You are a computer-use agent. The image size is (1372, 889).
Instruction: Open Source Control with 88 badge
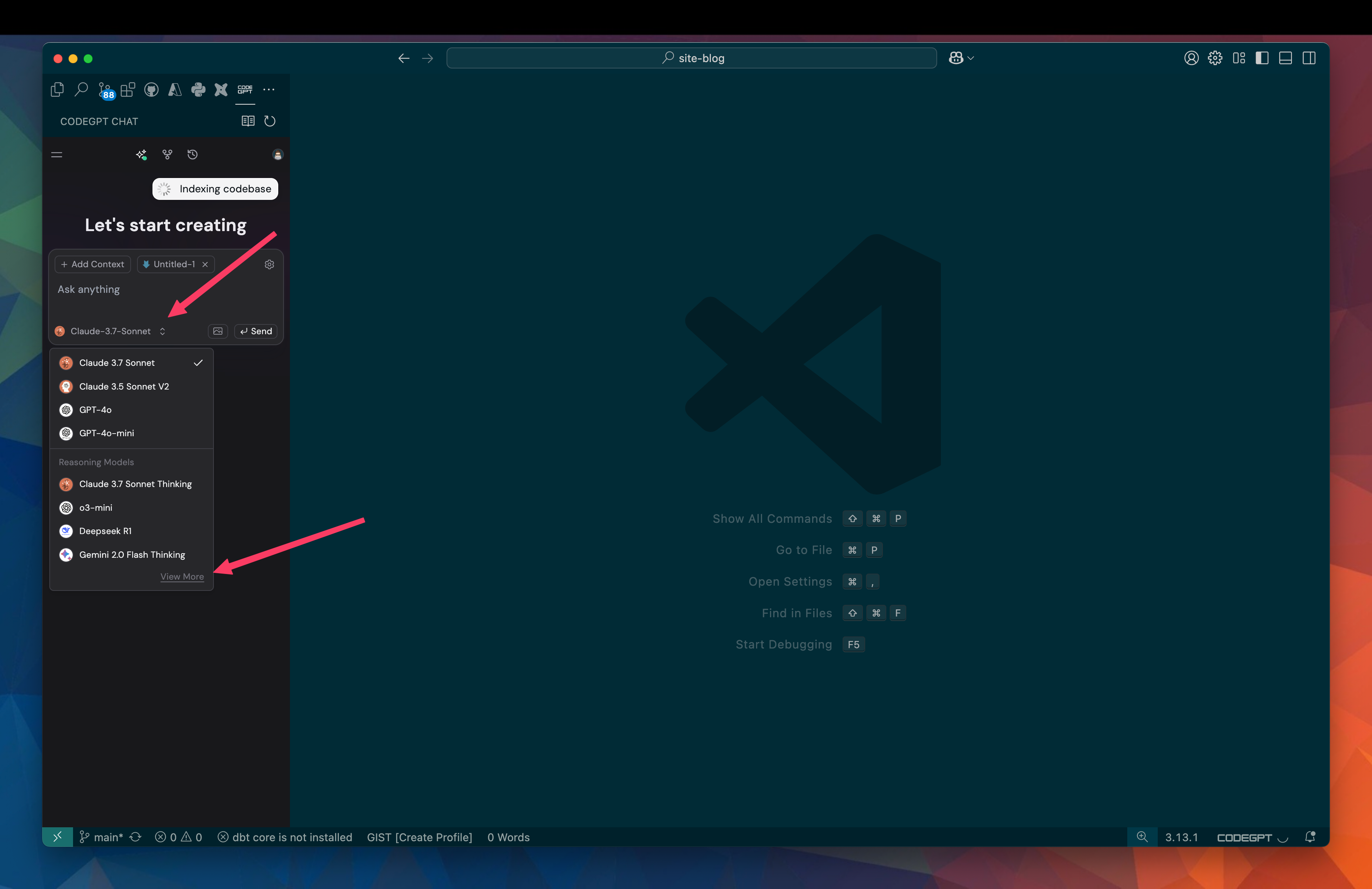tap(106, 90)
